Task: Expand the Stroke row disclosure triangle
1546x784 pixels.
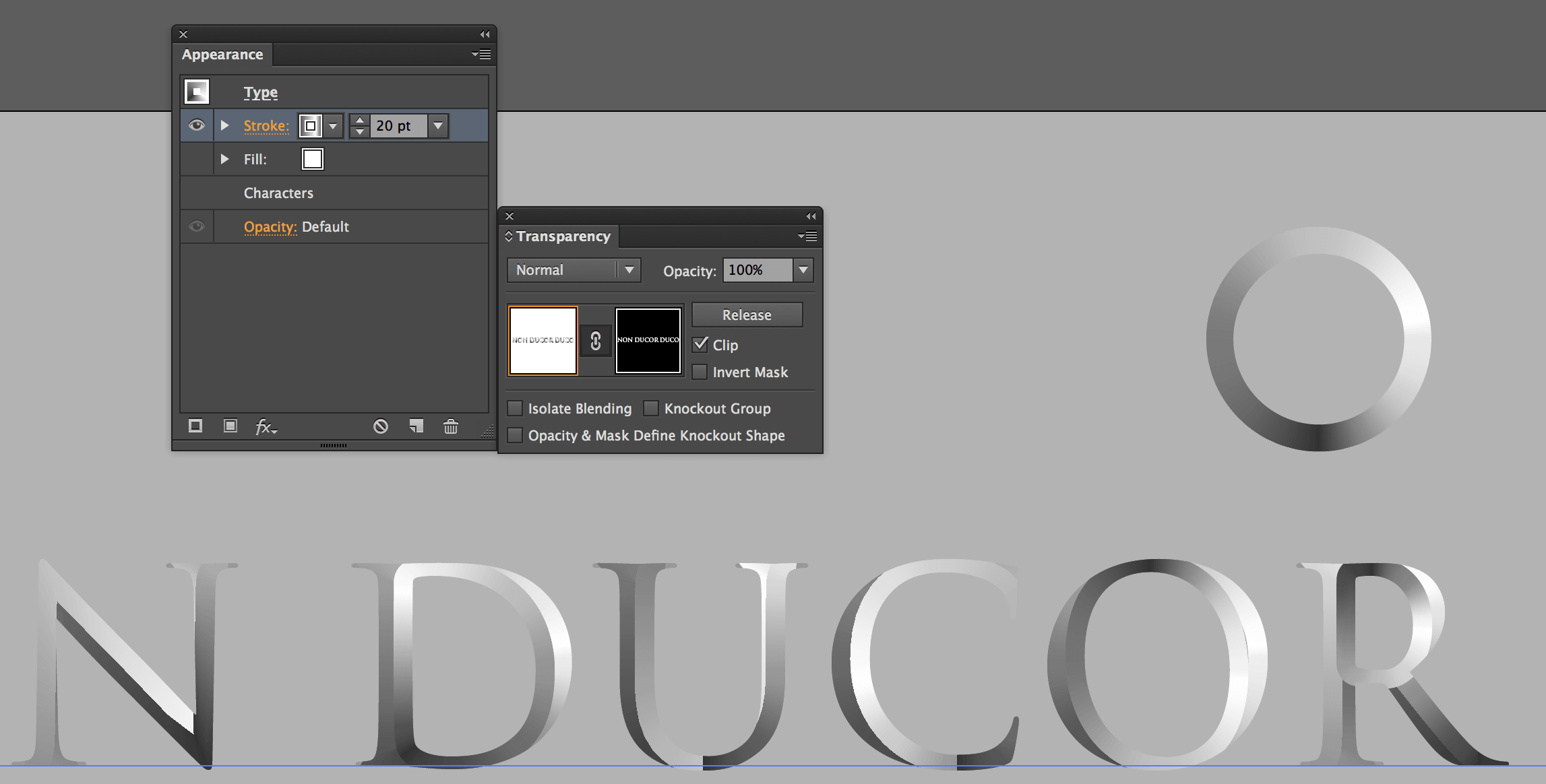Action: (225, 125)
